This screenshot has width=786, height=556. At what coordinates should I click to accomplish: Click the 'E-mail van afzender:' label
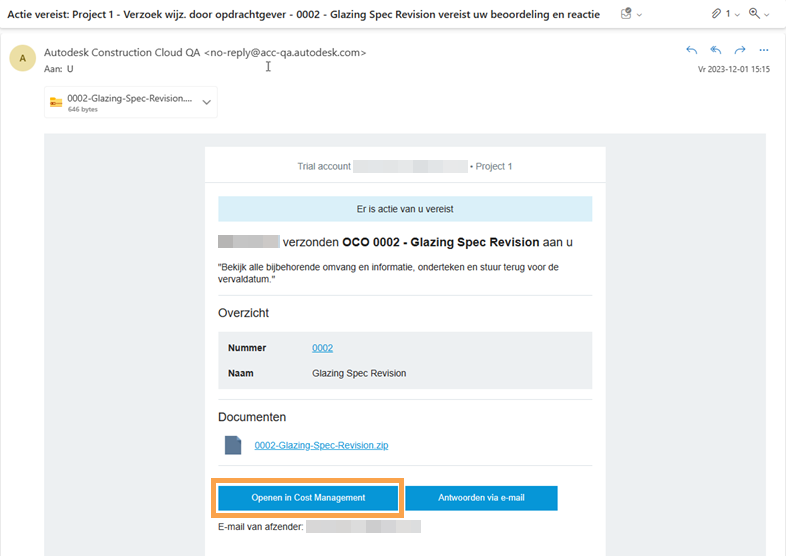pos(261,527)
